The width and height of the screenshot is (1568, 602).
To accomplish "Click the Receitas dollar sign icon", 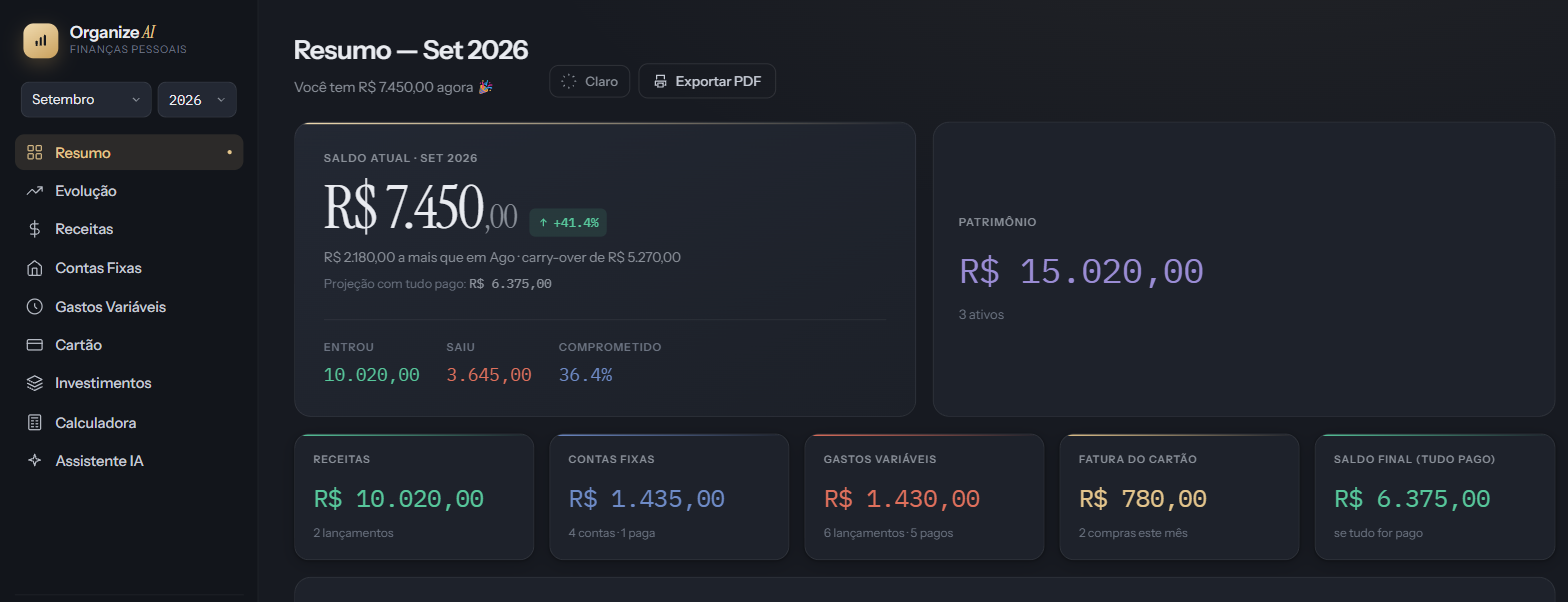I will 35,229.
